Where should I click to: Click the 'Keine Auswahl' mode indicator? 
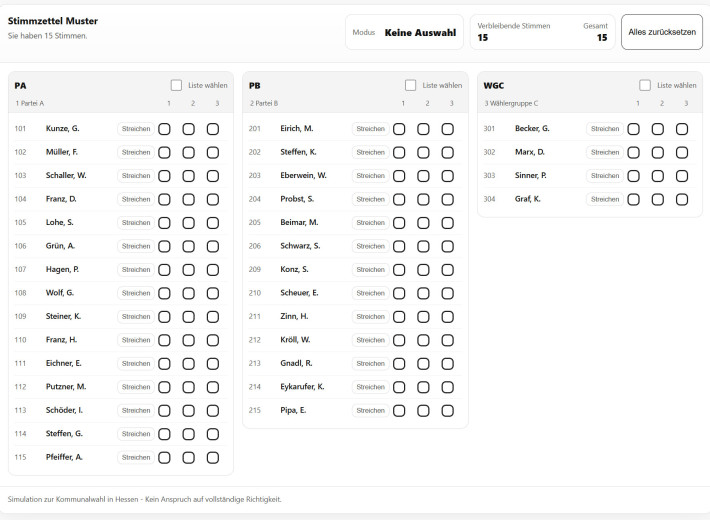420,32
